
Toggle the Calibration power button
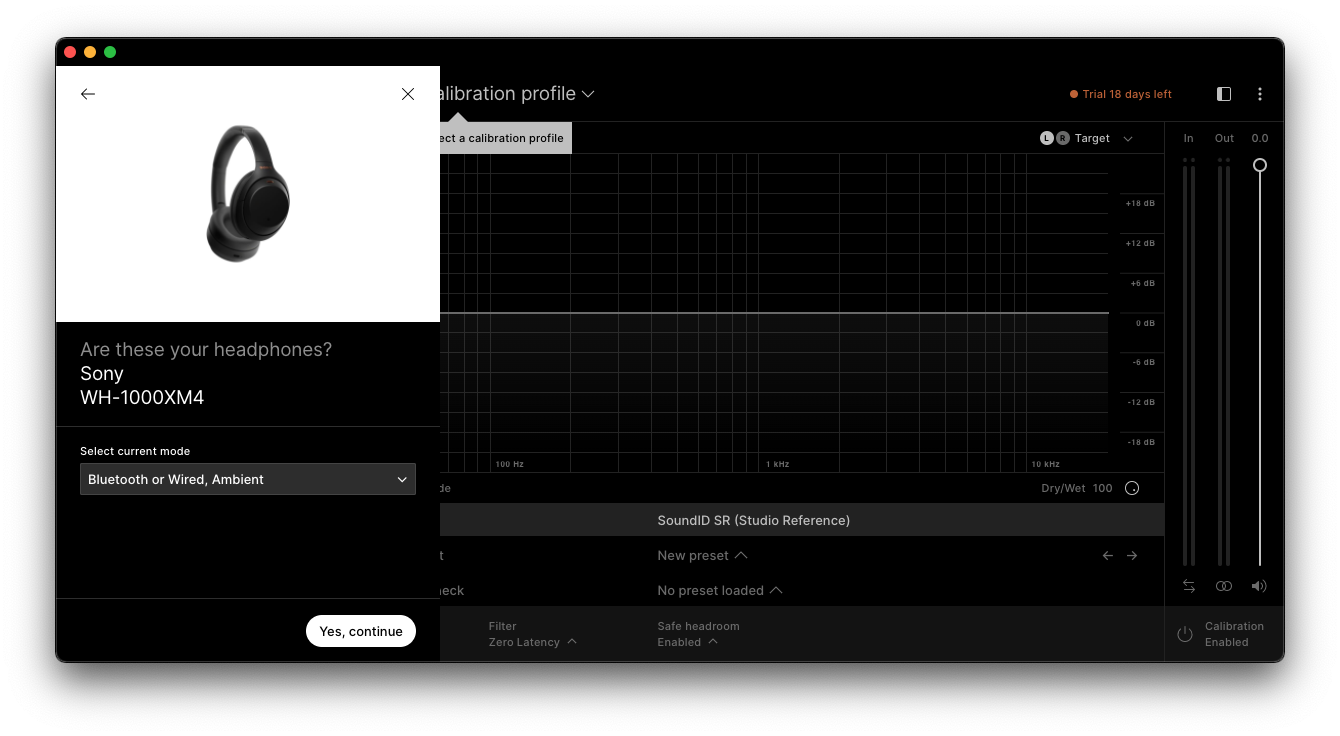[x=1185, y=634]
